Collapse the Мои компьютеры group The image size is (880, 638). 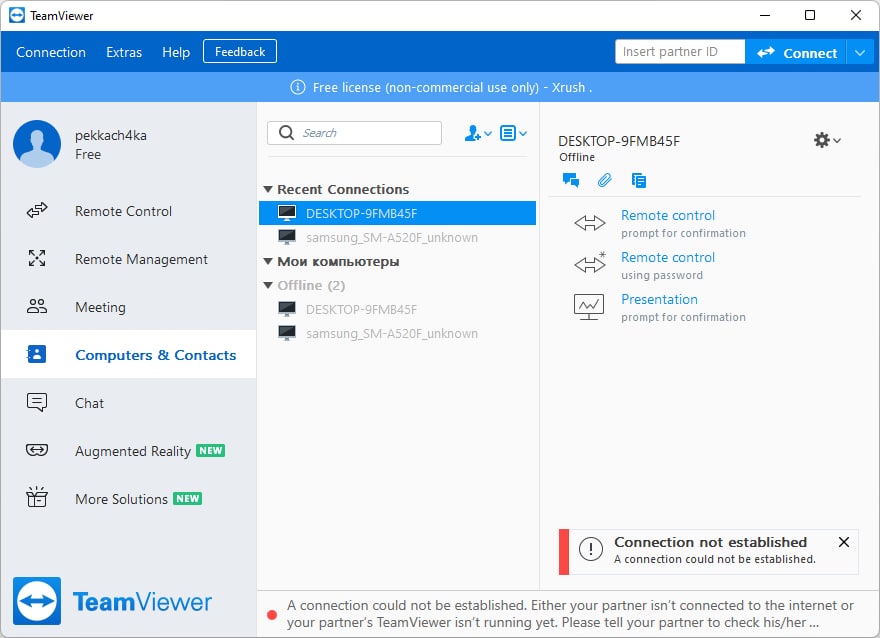[x=268, y=261]
